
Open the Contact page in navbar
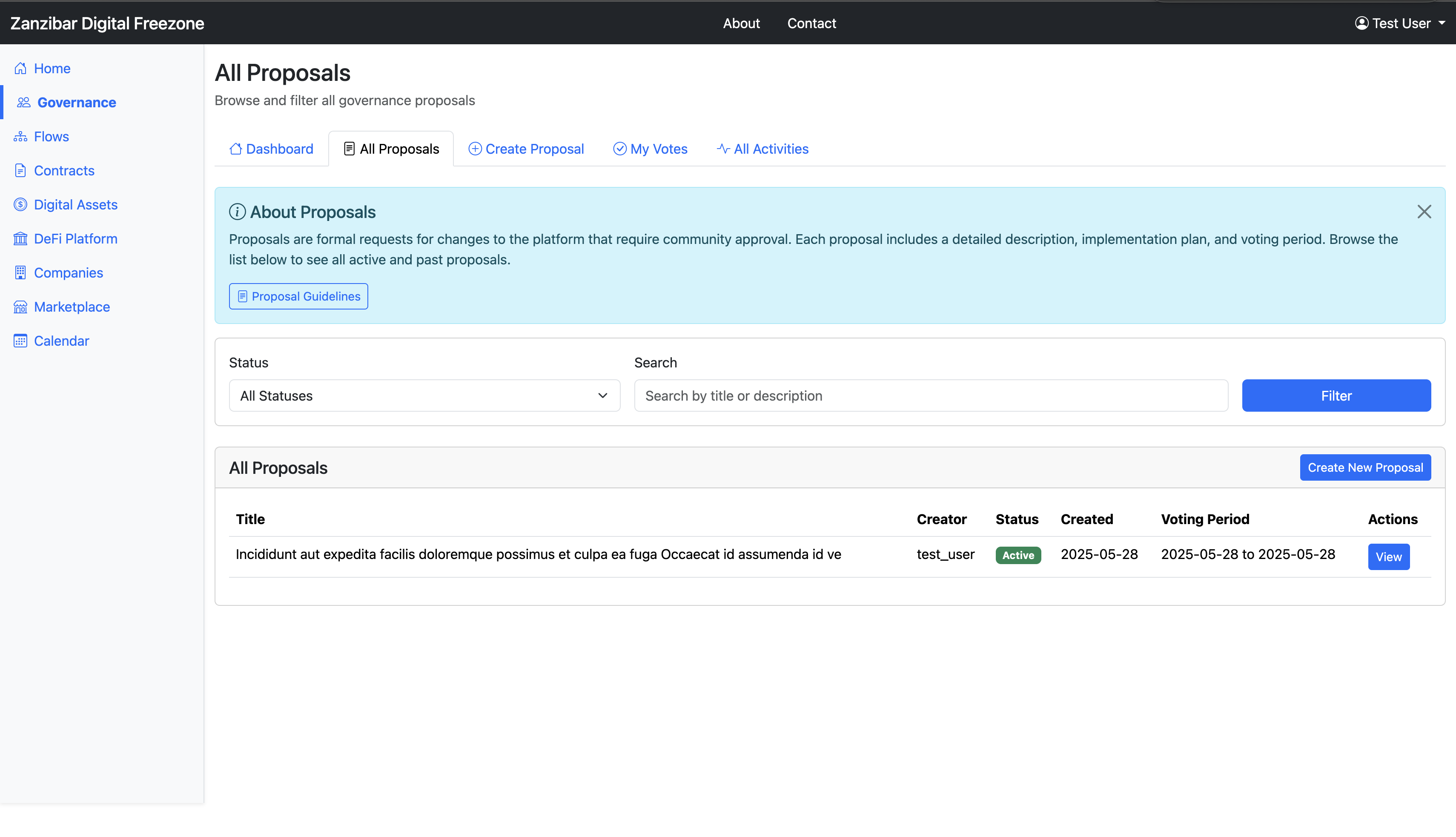click(811, 23)
